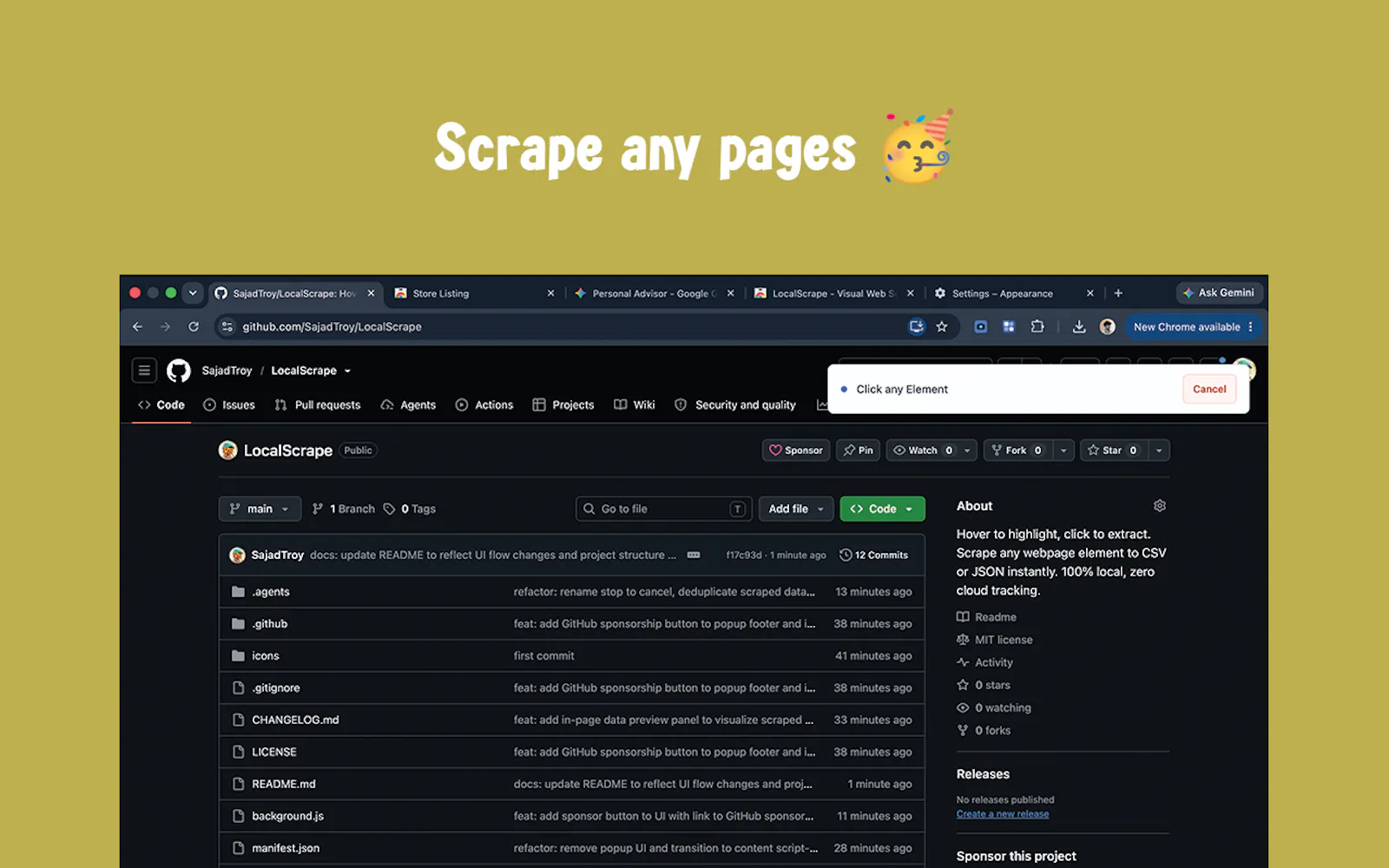The width and height of the screenshot is (1389, 868).
Task: Star the repository
Action: 1115,450
